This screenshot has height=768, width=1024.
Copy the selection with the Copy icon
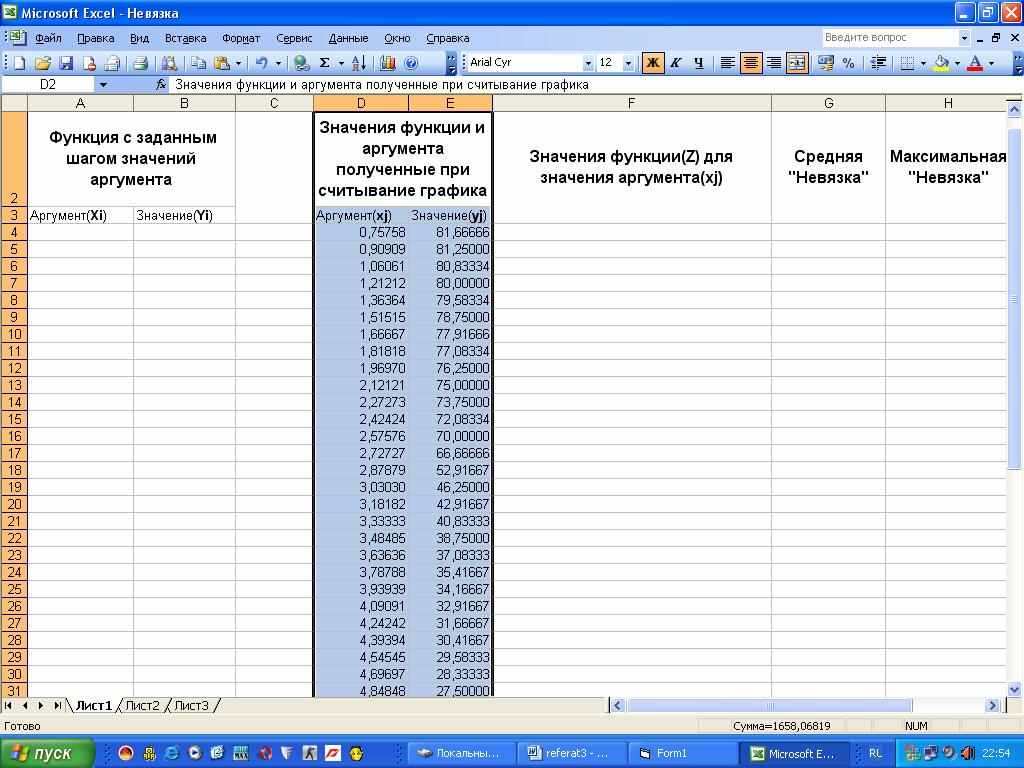pos(199,63)
